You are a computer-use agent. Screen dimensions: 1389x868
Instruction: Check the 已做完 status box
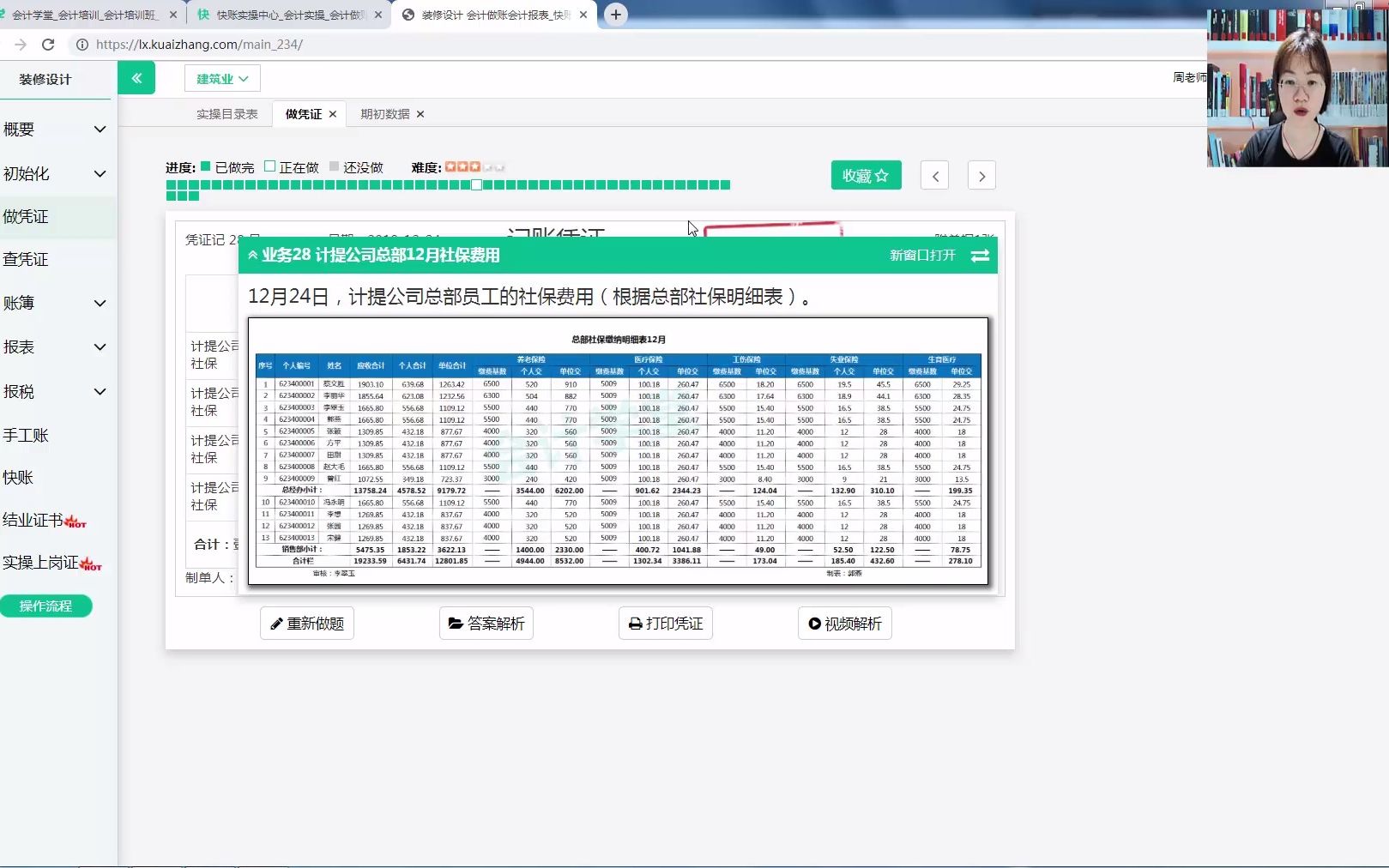point(203,166)
